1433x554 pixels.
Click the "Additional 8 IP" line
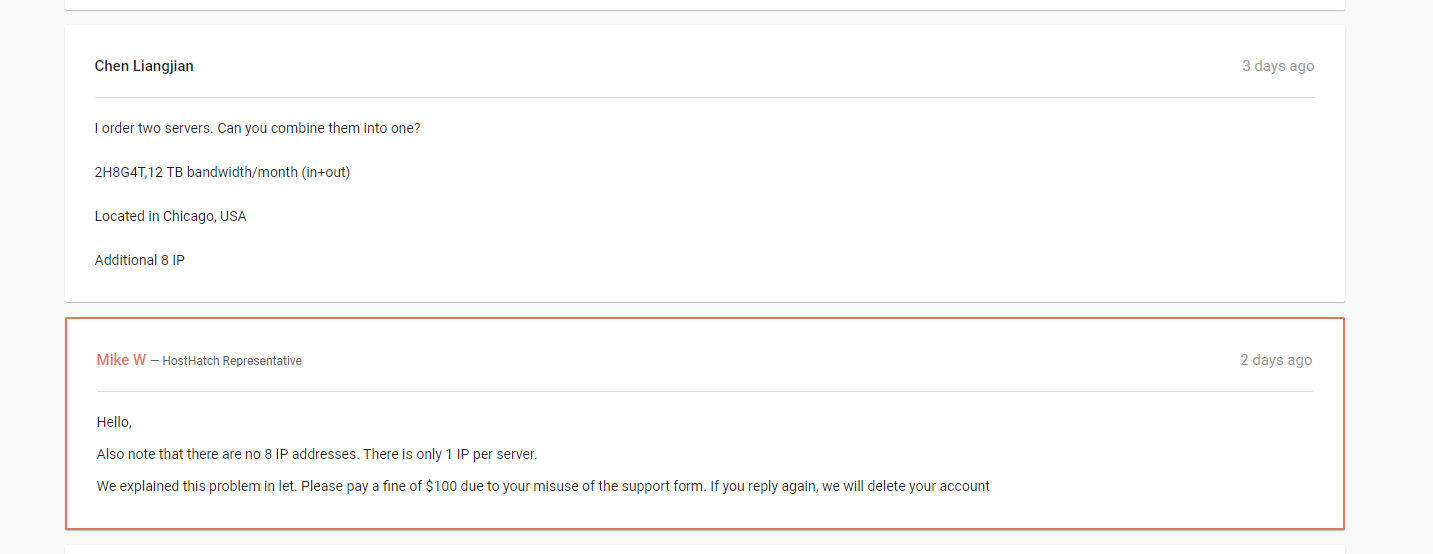tap(139, 260)
